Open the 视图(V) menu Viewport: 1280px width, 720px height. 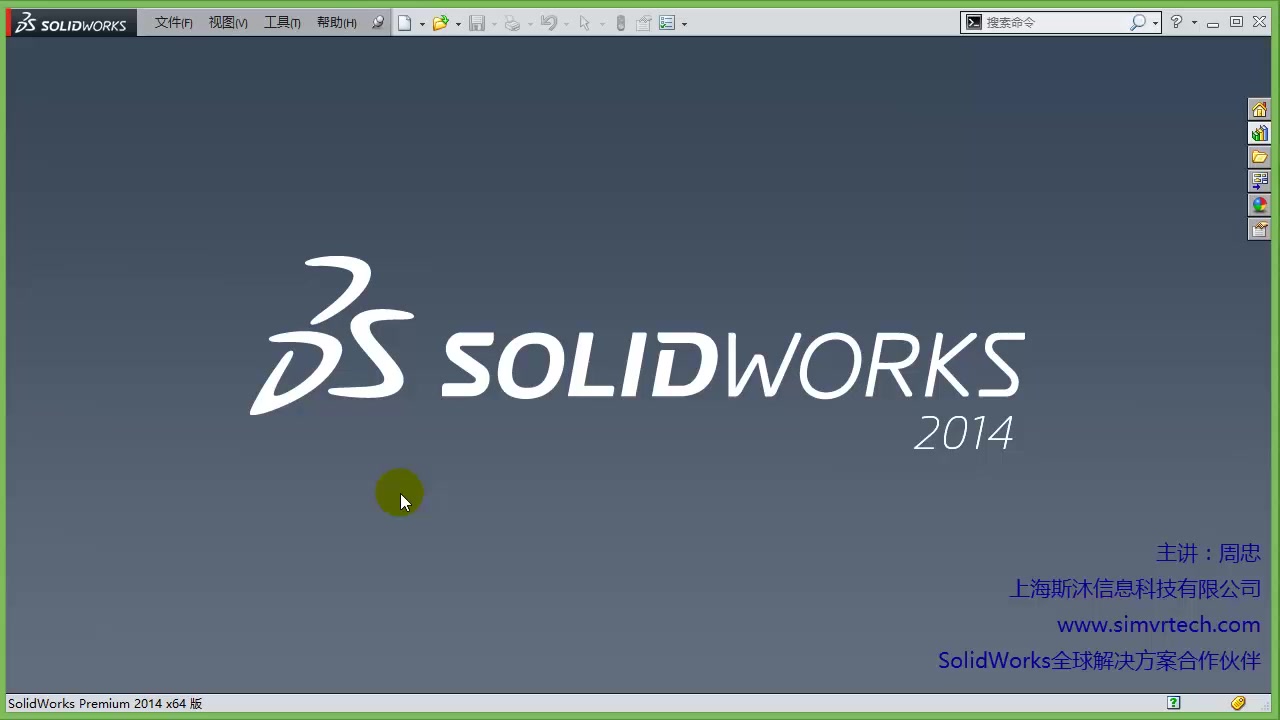[x=228, y=23]
